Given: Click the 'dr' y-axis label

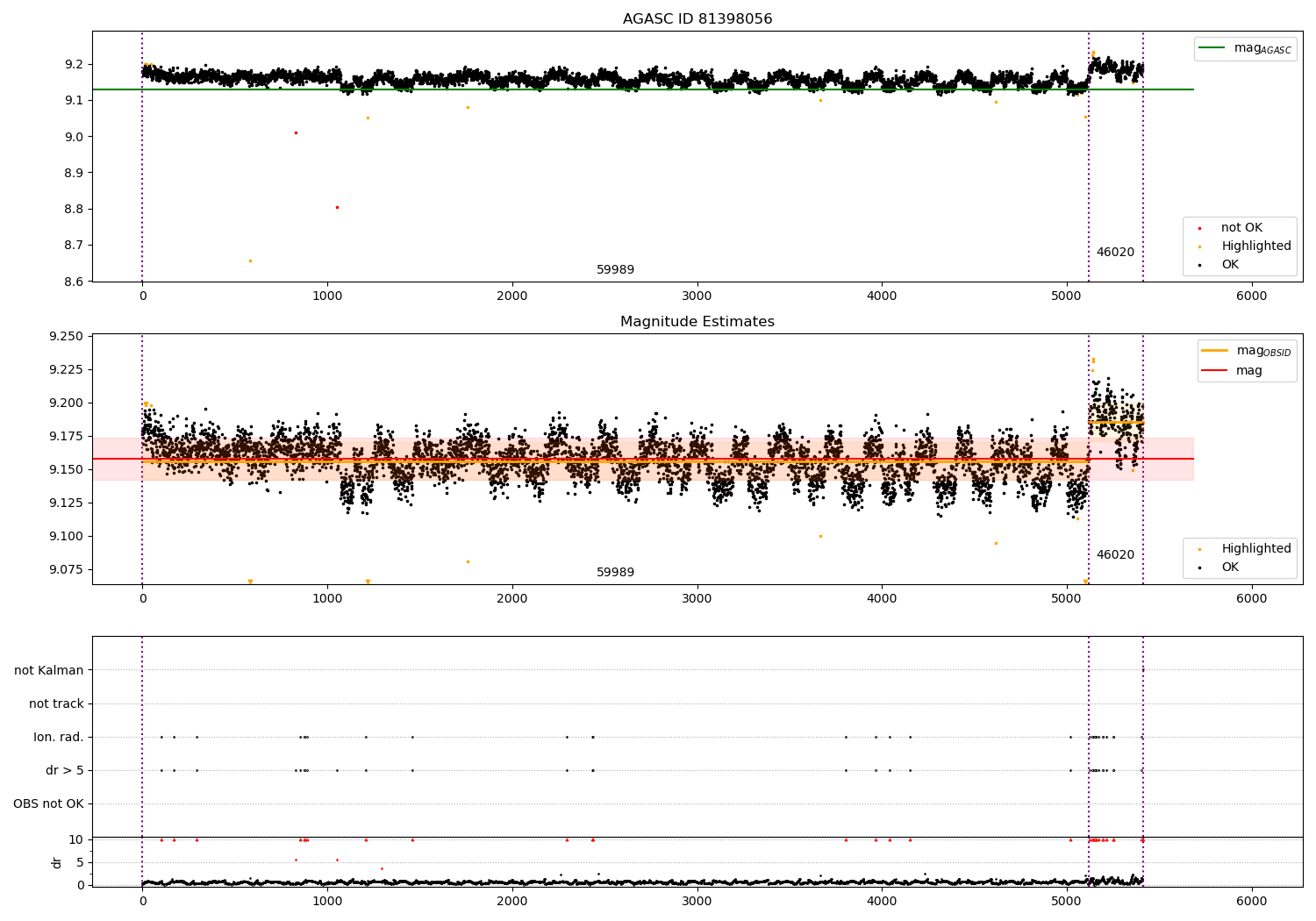Looking at the screenshot, I should click(x=57, y=862).
